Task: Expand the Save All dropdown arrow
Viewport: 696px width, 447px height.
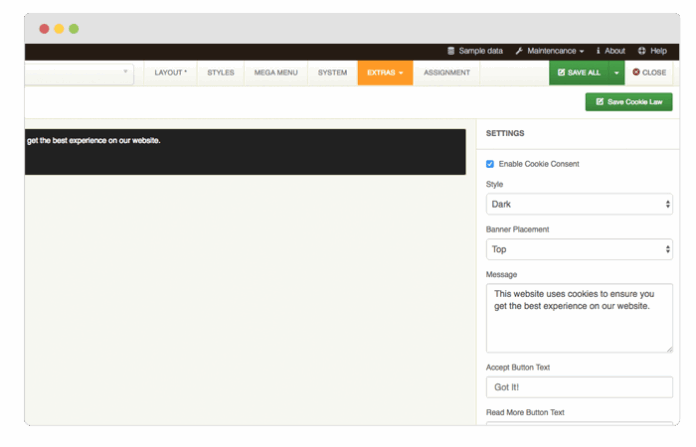Action: coord(617,73)
